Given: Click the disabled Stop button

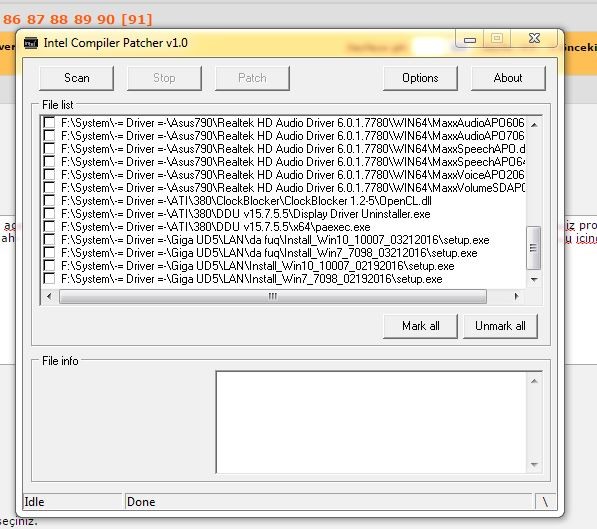Looking at the screenshot, I should (x=164, y=78).
